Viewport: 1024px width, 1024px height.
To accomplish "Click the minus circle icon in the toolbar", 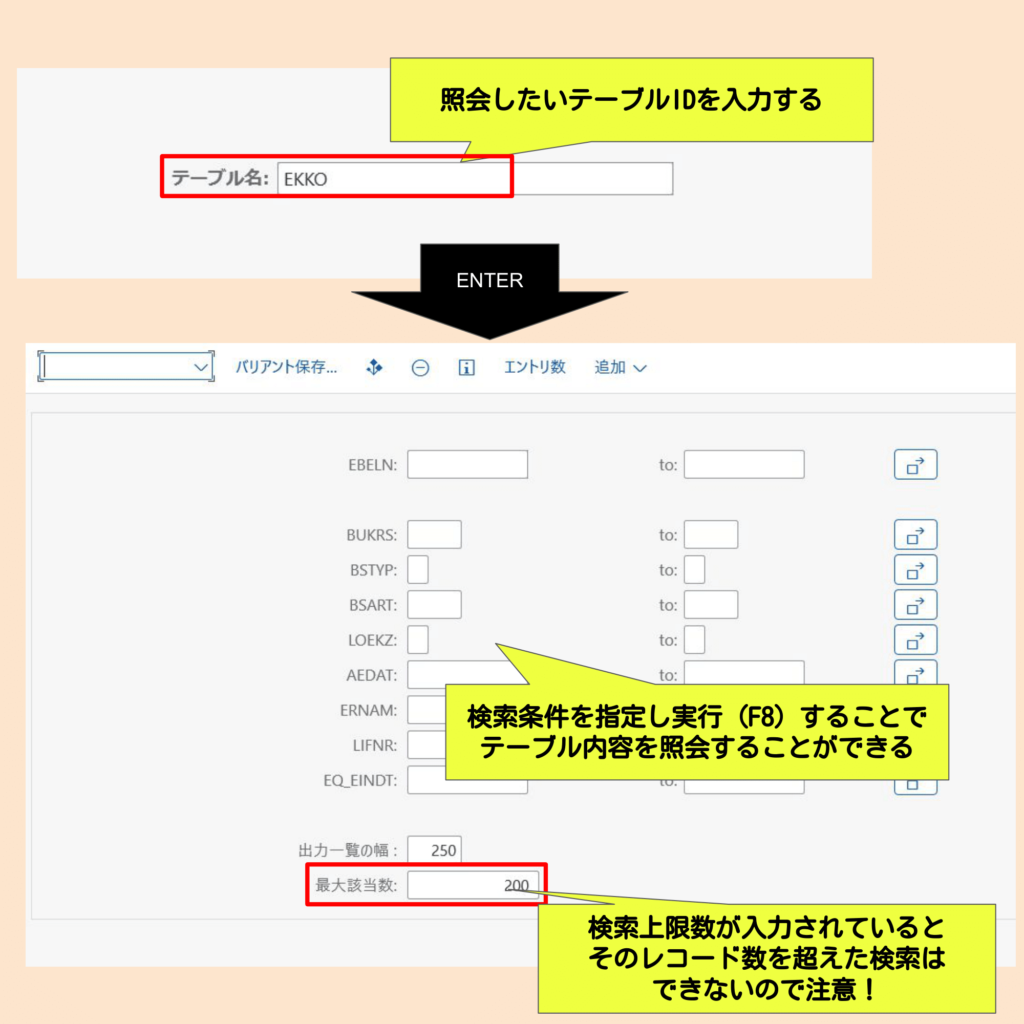I will click(419, 367).
